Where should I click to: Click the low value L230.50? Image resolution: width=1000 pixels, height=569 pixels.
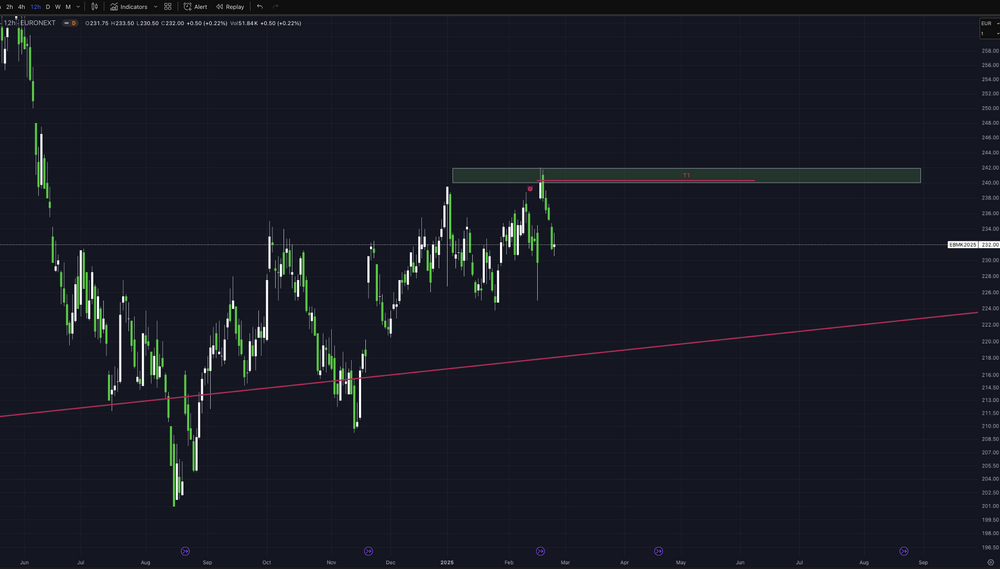(147, 23)
